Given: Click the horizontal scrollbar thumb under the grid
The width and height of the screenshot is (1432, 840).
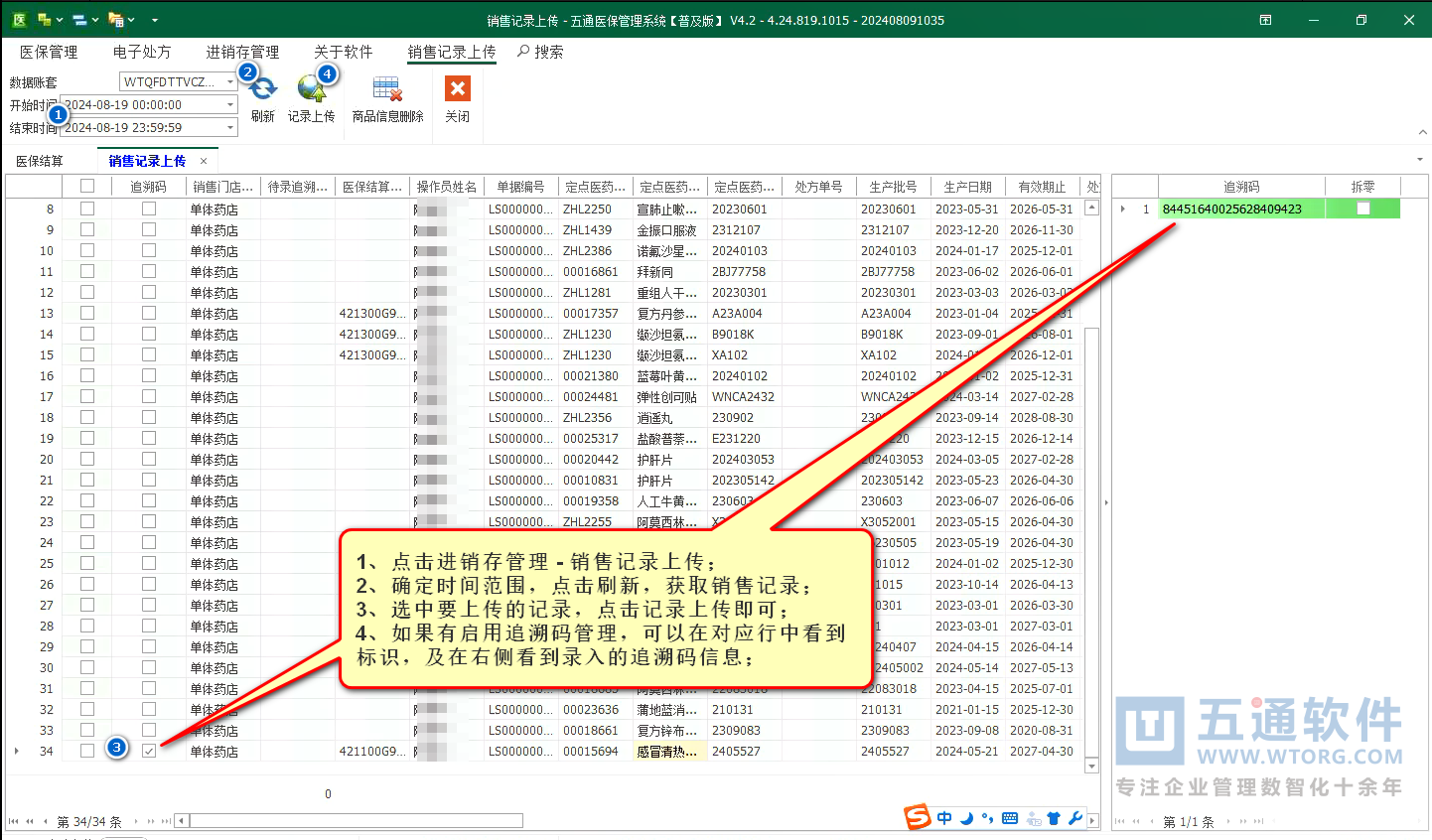Looking at the screenshot, I should (x=357, y=821).
